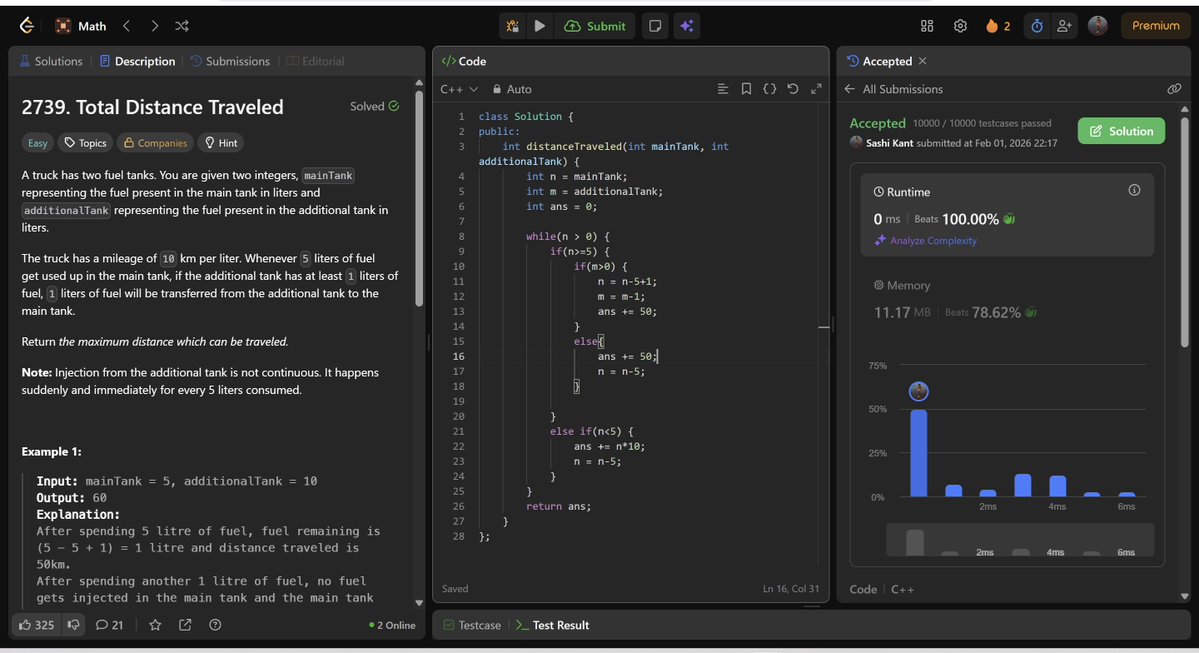Submit the solution
The width and height of the screenshot is (1199, 653).
595,26
